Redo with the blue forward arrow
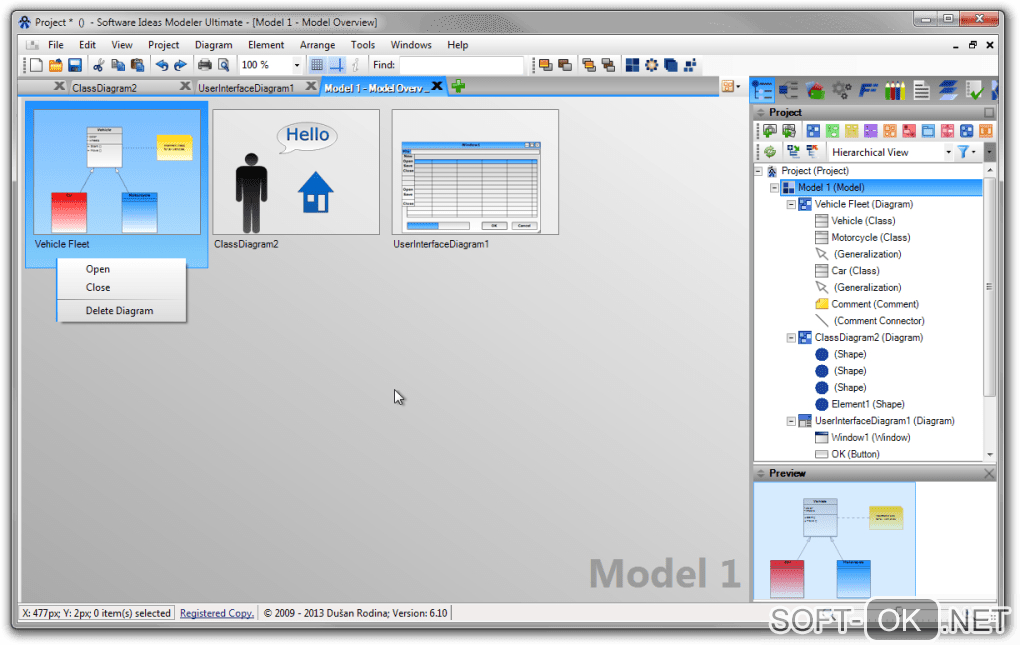This screenshot has width=1020, height=645. [x=180, y=65]
